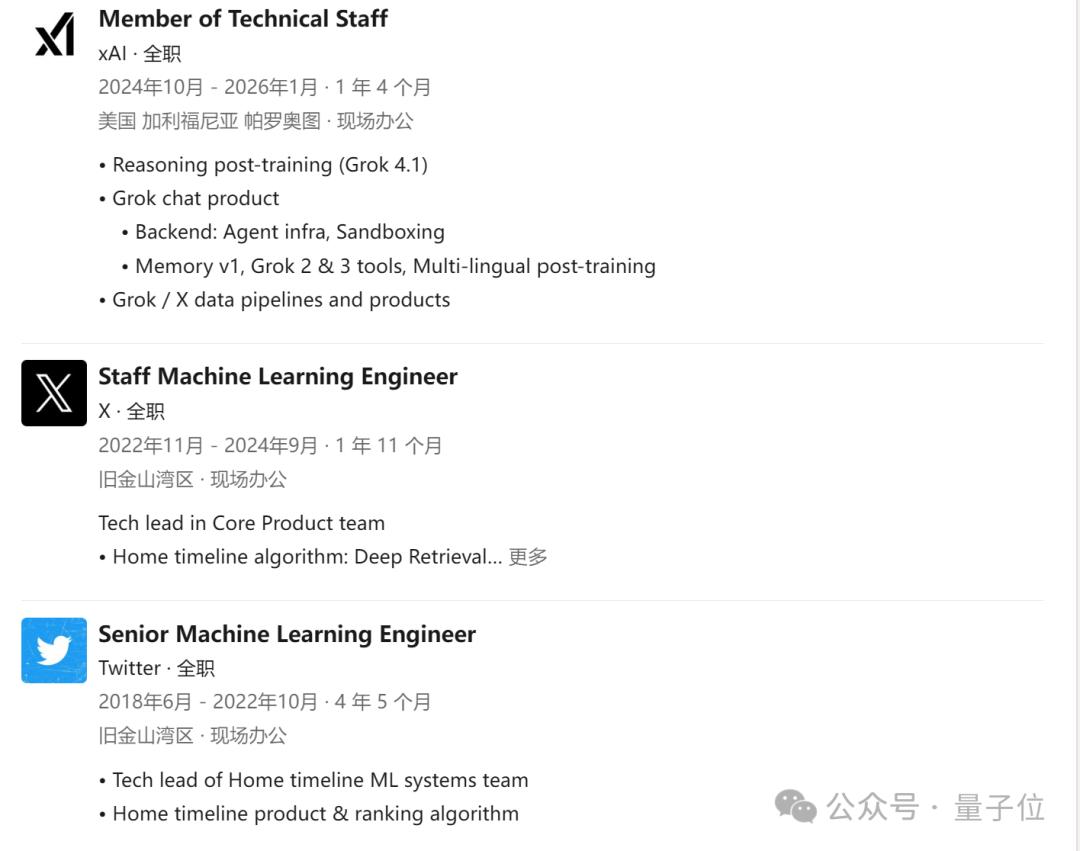The height and width of the screenshot is (851, 1080).
Task: Open Staff Machine Learning Engineer title
Action: (278, 377)
